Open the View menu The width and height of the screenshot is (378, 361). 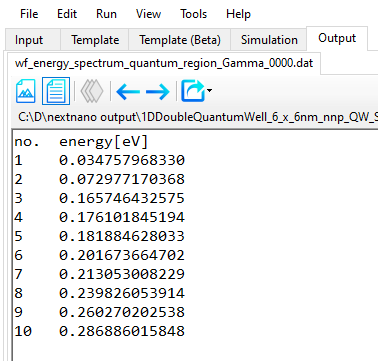pyautogui.click(x=148, y=14)
